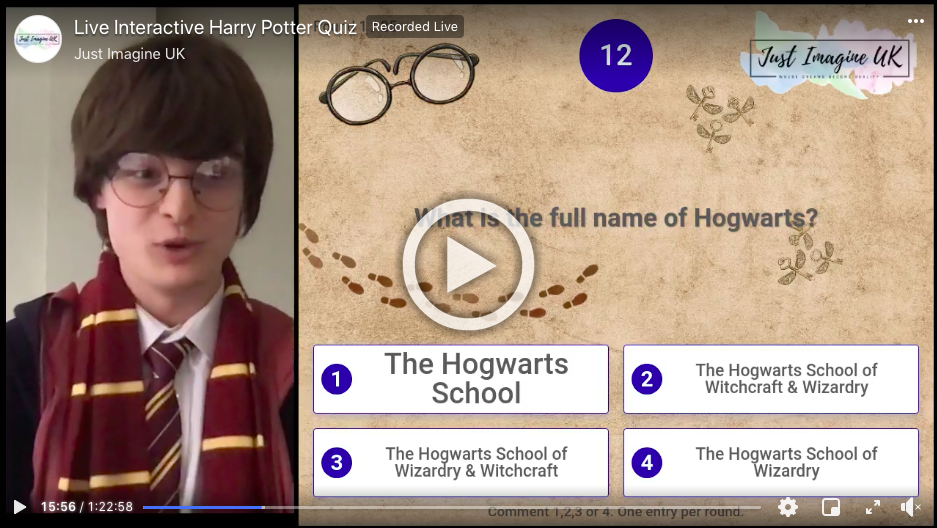
Task: Click the number 3 answer circle
Action: pyautogui.click(x=336, y=463)
